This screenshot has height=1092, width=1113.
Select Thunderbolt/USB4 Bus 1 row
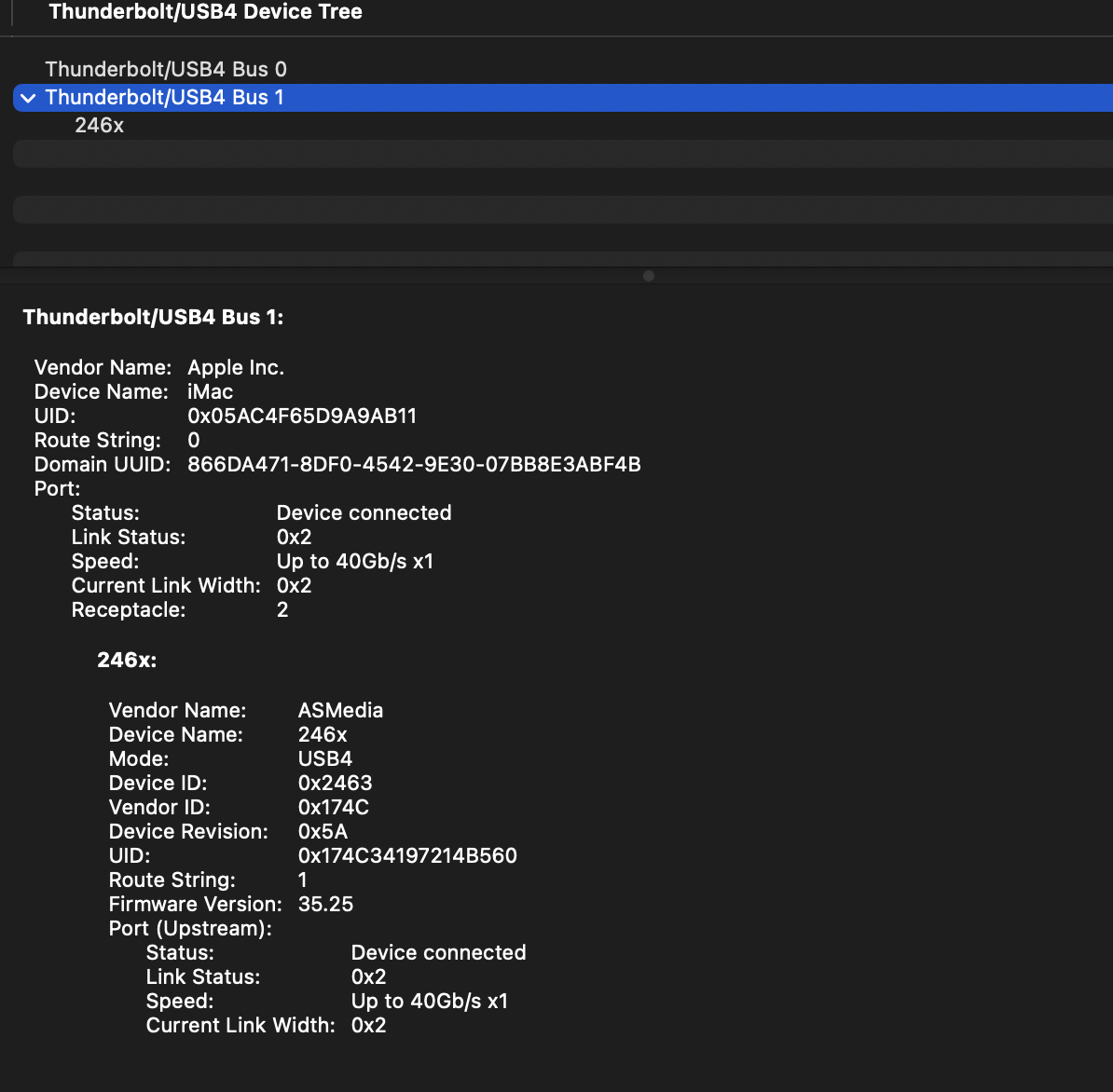pyautogui.click(x=563, y=98)
